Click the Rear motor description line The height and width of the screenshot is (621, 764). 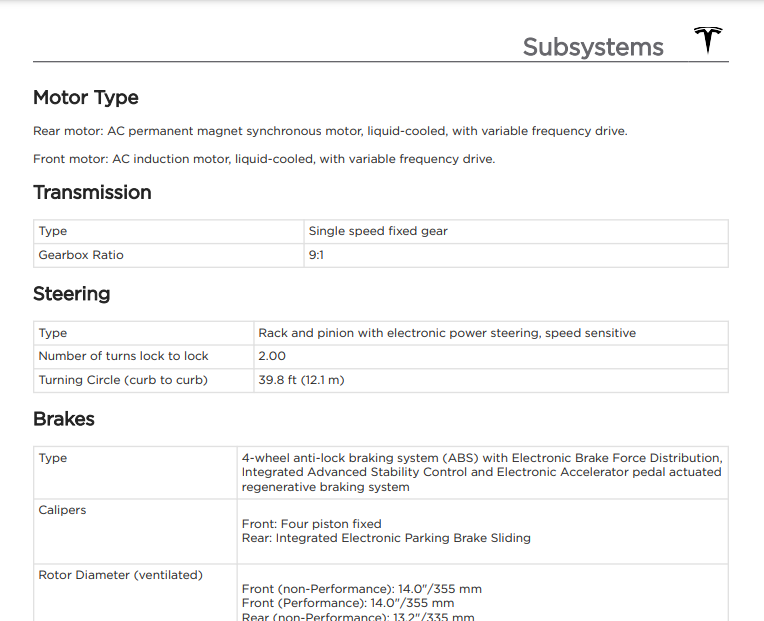tap(330, 131)
